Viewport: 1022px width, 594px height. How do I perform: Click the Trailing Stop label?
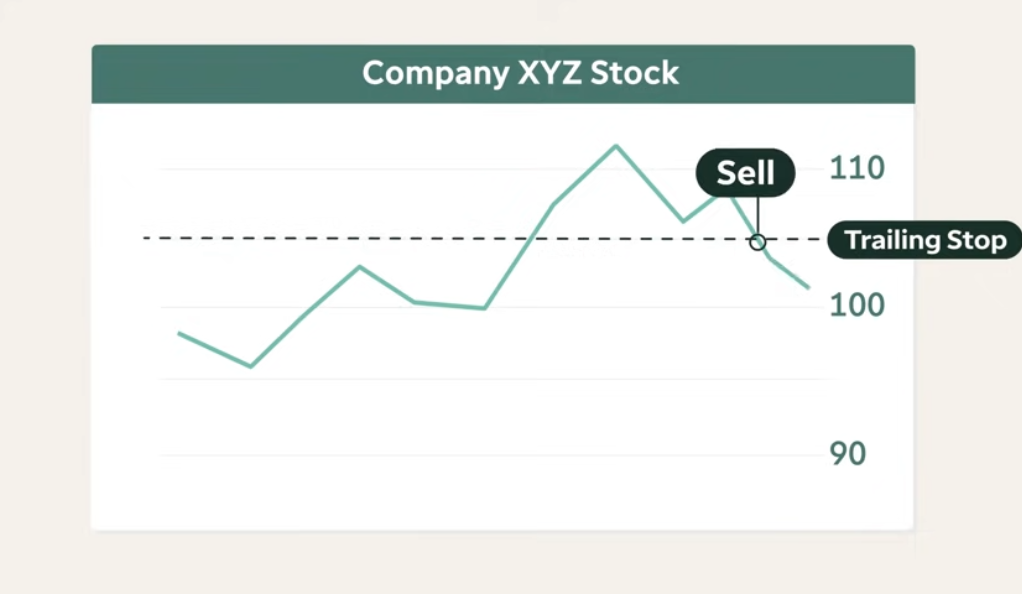click(925, 240)
